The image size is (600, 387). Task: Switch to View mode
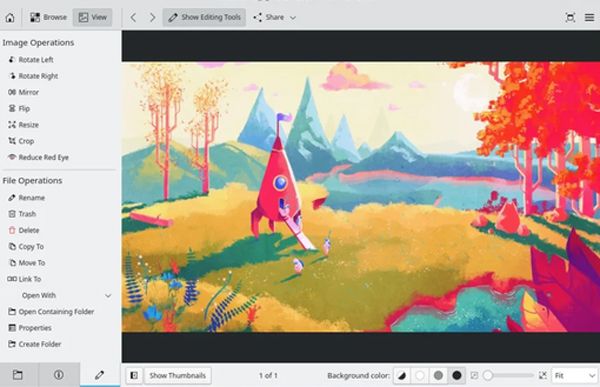(92, 17)
